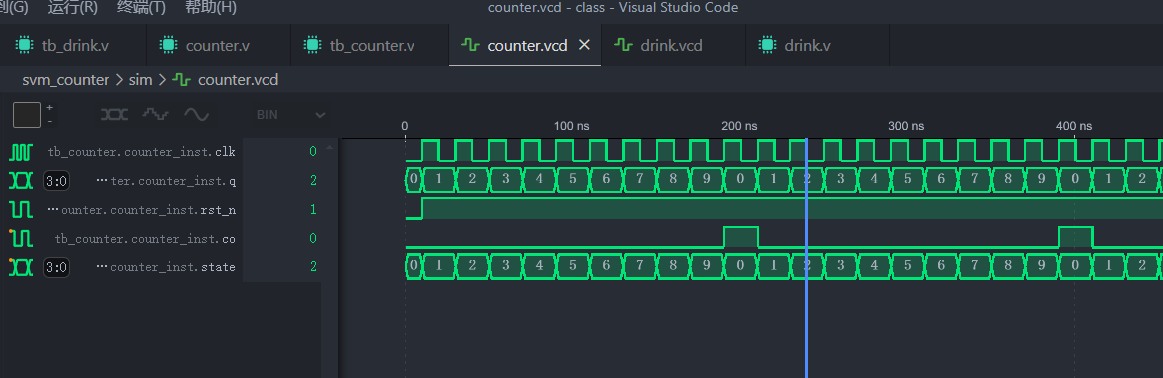1163x378 pixels.
Task: Click the rst_n signal waveform icon
Action: pyautogui.click(x=21, y=210)
